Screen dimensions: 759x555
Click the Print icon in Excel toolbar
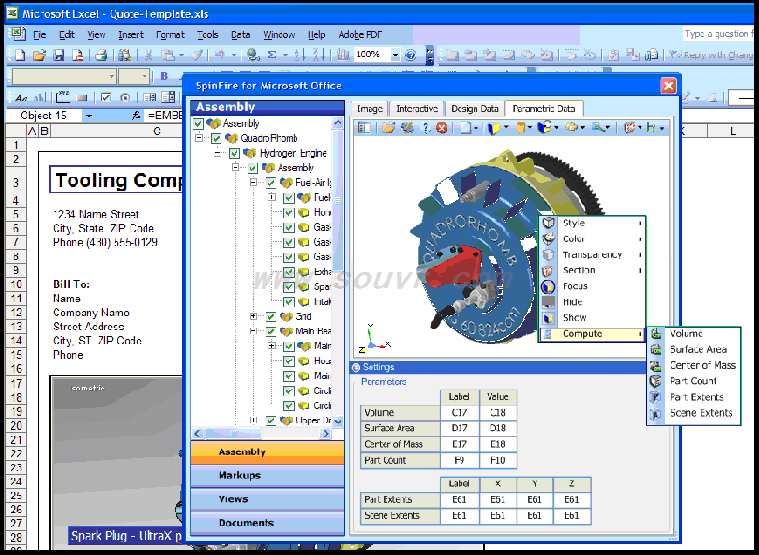100,55
